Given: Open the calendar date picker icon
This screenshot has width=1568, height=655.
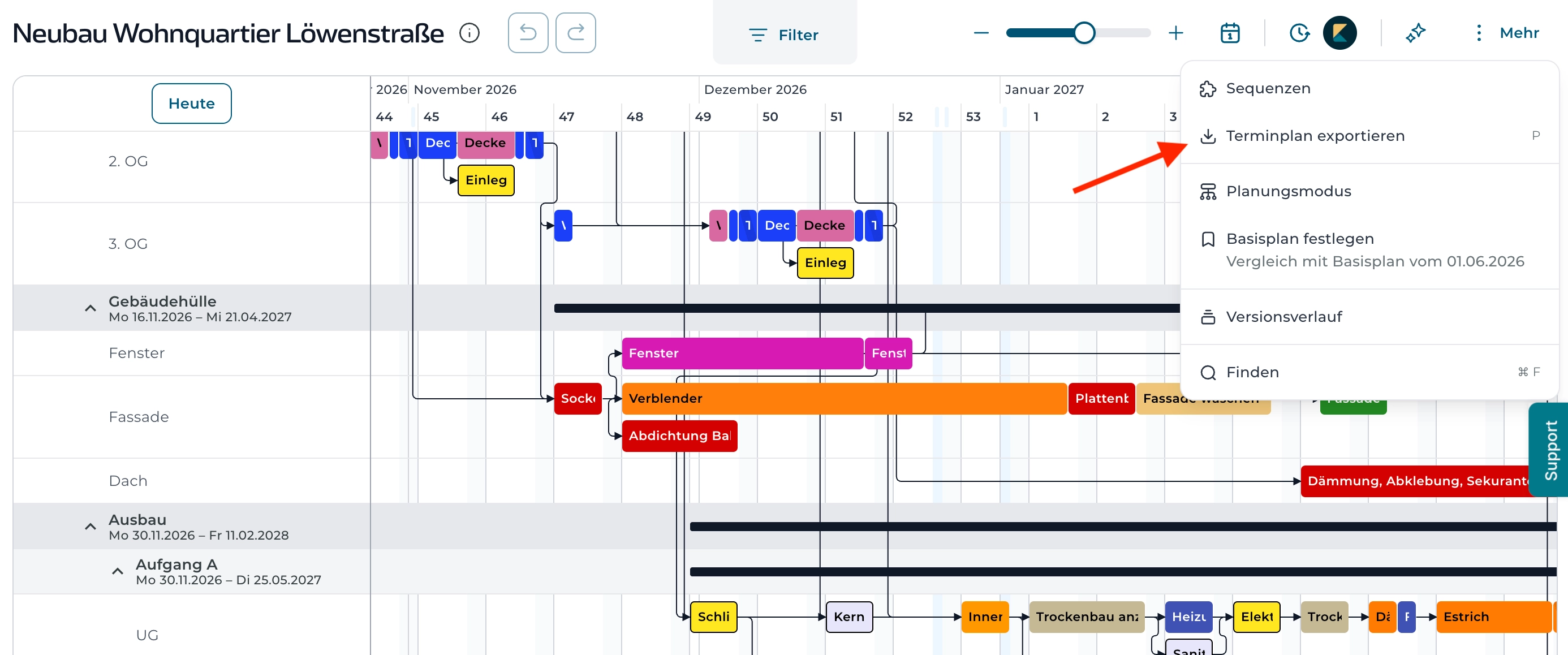Looking at the screenshot, I should (x=1230, y=33).
